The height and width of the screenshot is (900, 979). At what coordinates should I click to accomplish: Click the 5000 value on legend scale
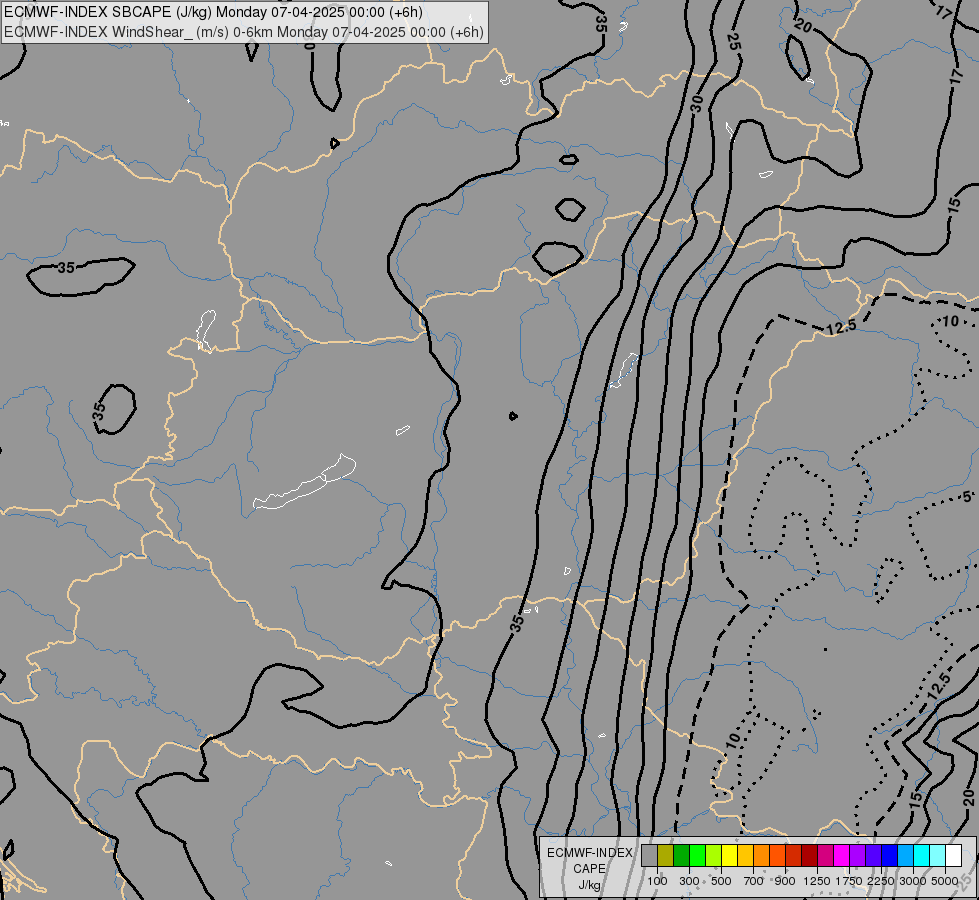945,881
